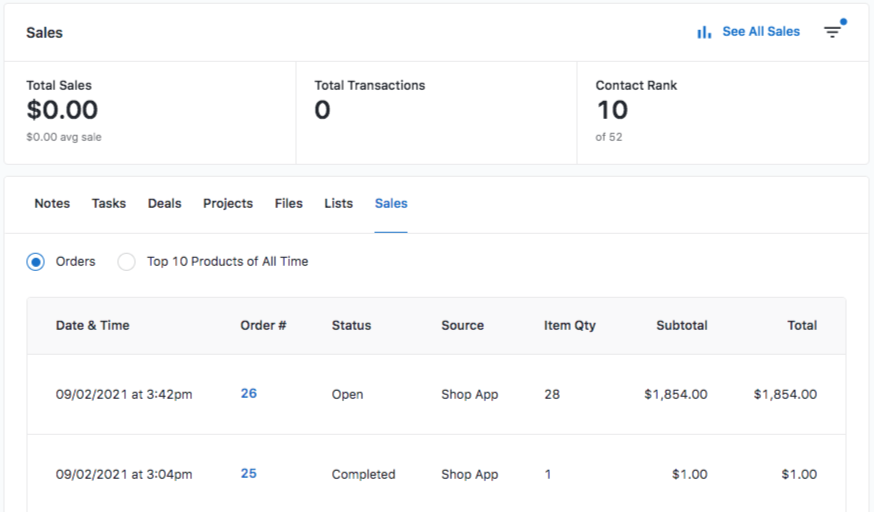
Task: Select the Sales tab
Action: pos(391,203)
